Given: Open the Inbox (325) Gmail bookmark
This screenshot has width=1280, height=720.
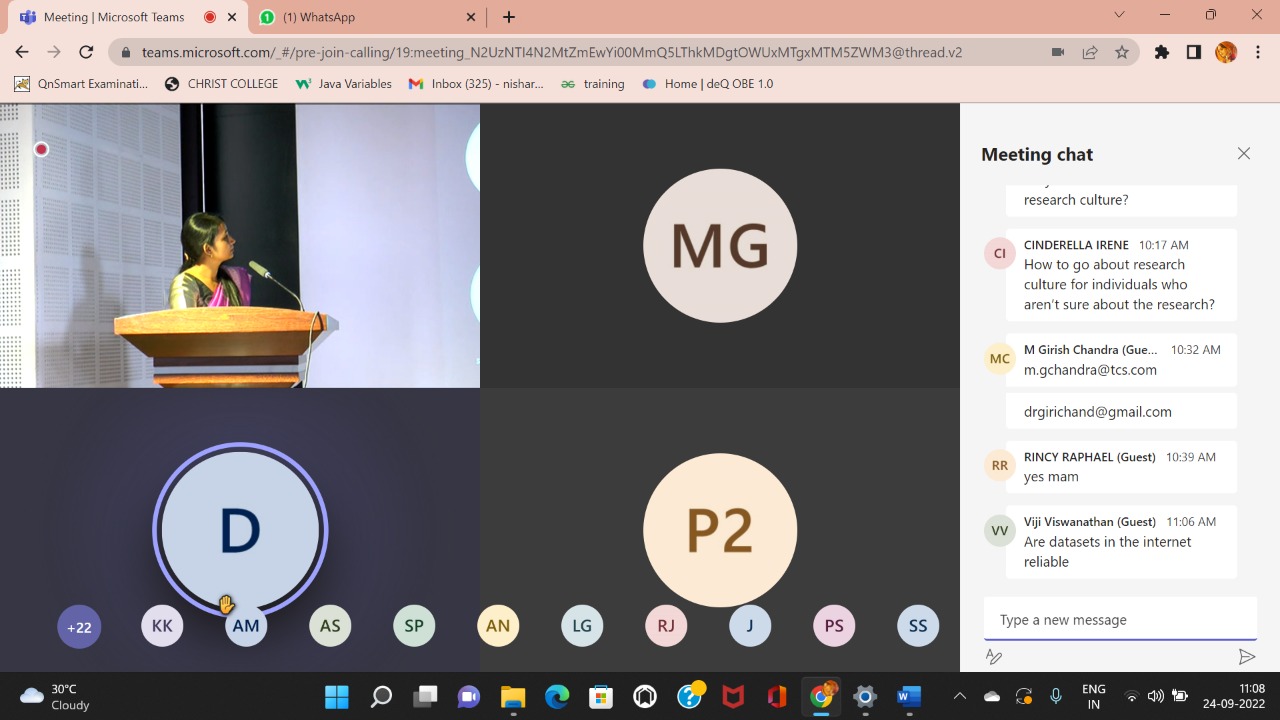Looking at the screenshot, I should coord(477,84).
